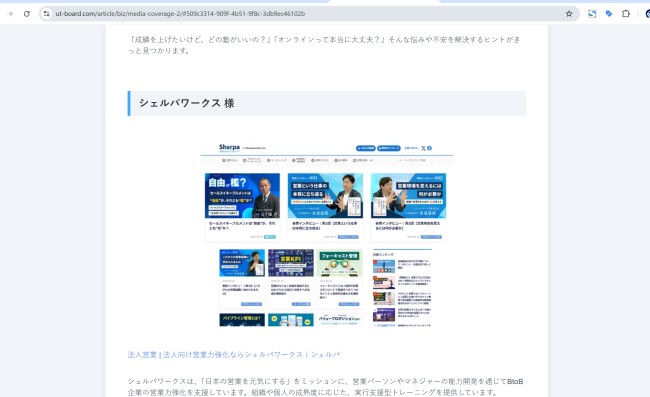This screenshot has width=650, height=397.
Task: Click the browser forward arrow
Action: pos(10,14)
